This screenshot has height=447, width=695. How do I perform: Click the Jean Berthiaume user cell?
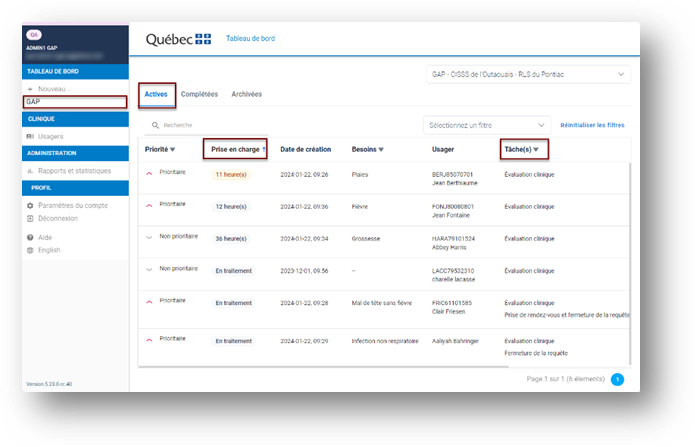(x=455, y=179)
